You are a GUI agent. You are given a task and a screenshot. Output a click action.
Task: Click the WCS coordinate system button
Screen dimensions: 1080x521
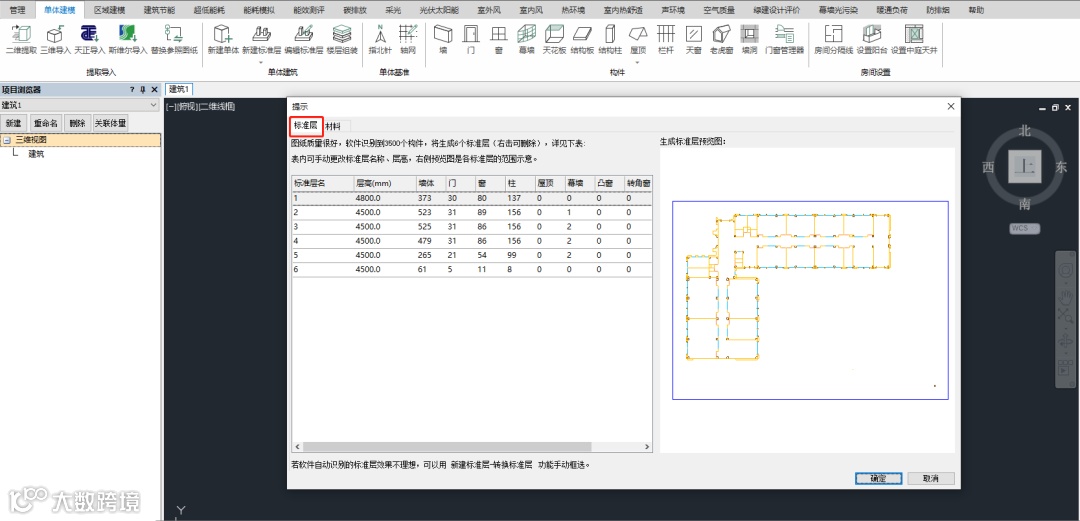click(1024, 228)
